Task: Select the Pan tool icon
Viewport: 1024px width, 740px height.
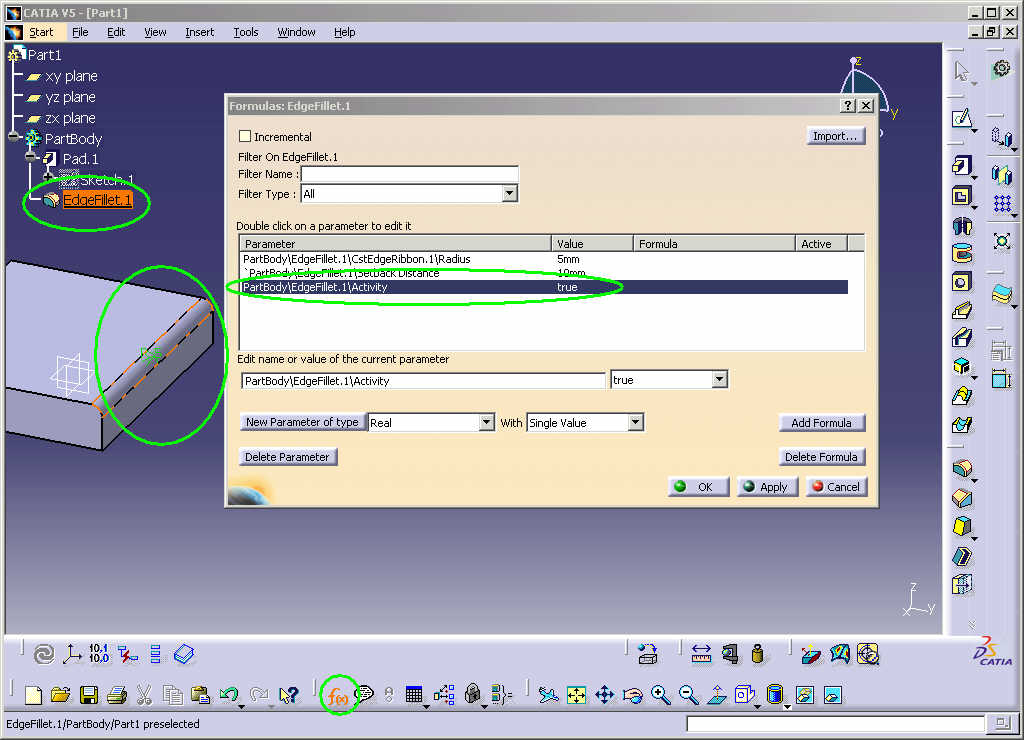Action: click(605, 695)
